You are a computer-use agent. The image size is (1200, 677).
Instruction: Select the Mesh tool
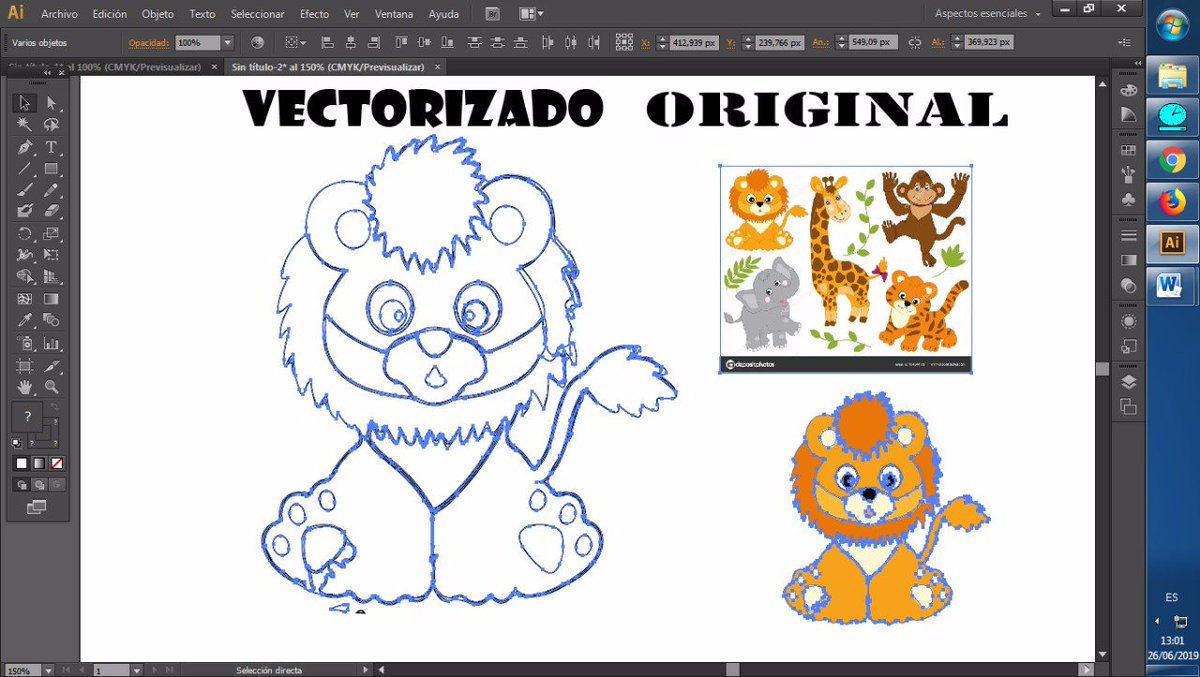click(x=25, y=298)
